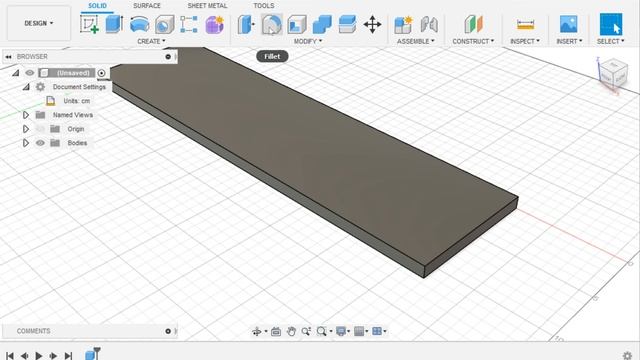Open the Construct dropdown menu

click(x=473, y=41)
